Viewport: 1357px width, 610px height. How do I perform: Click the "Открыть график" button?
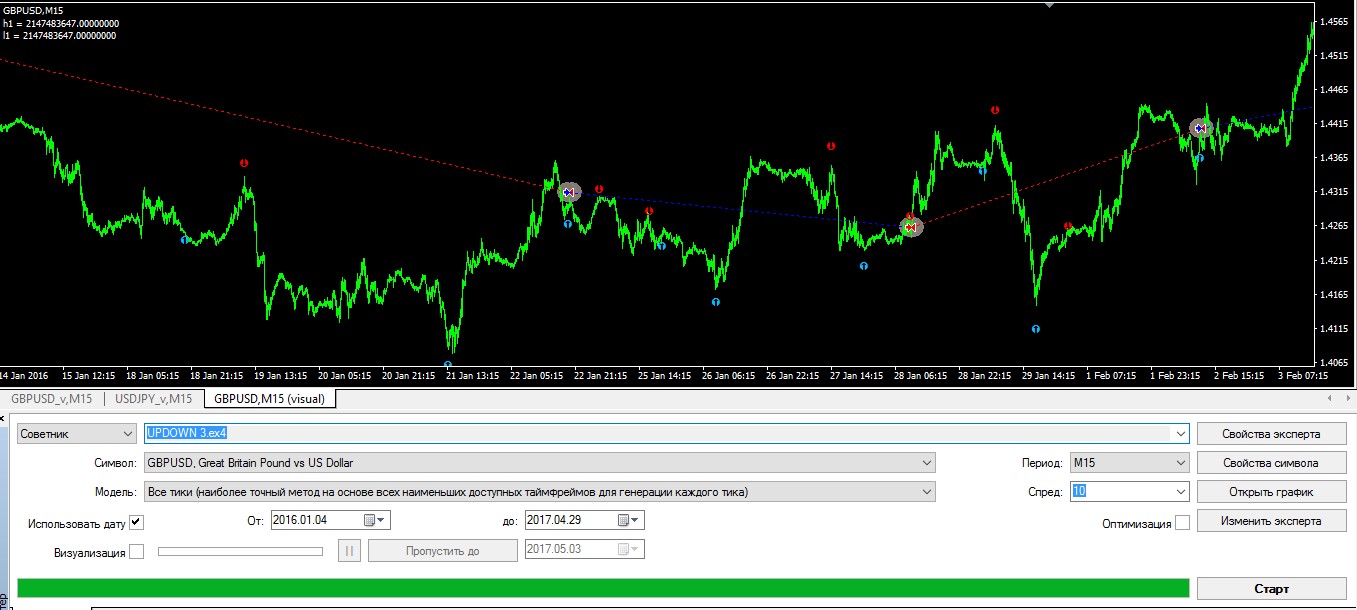click(x=1271, y=492)
